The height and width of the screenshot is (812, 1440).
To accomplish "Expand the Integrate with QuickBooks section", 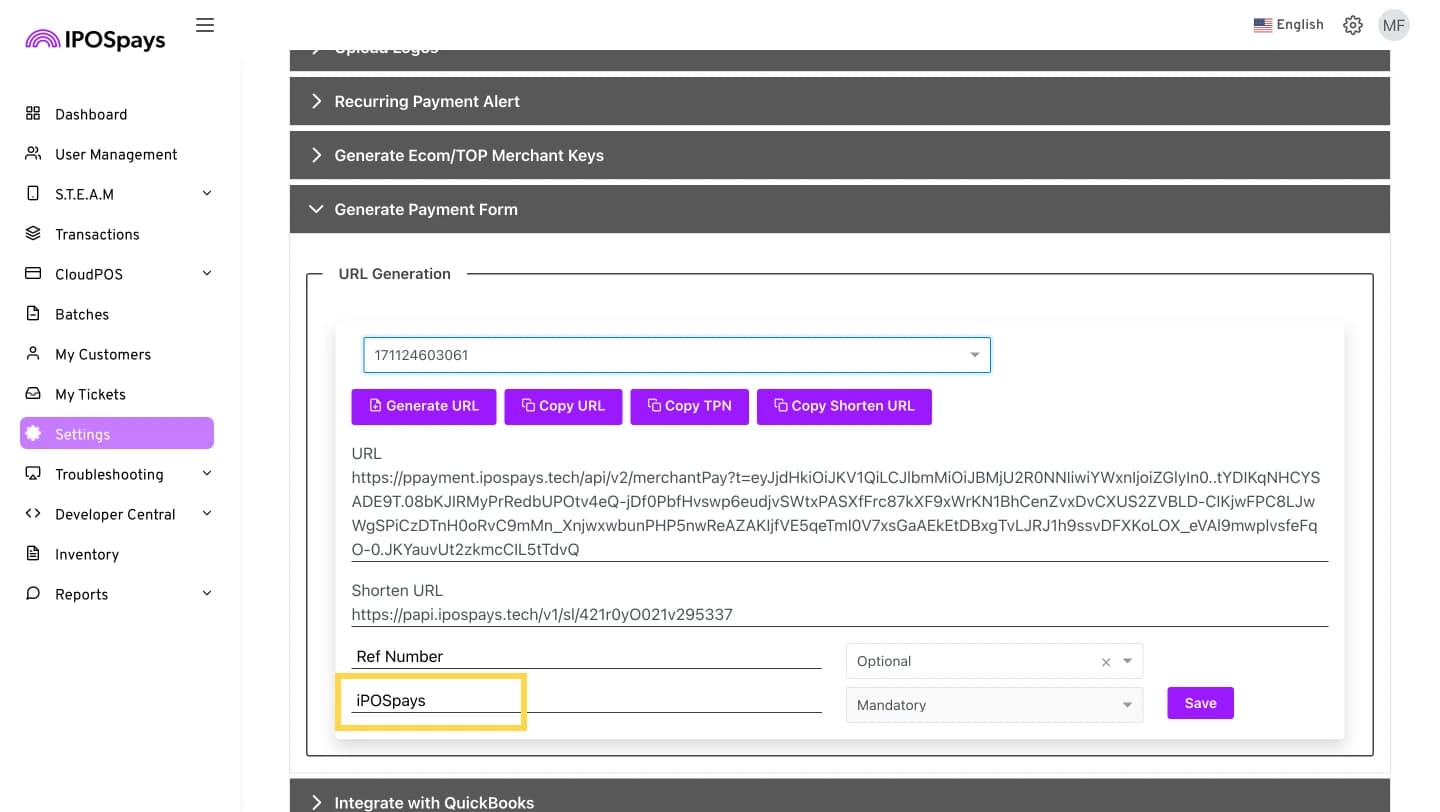I will pyautogui.click(x=840, y=796).
